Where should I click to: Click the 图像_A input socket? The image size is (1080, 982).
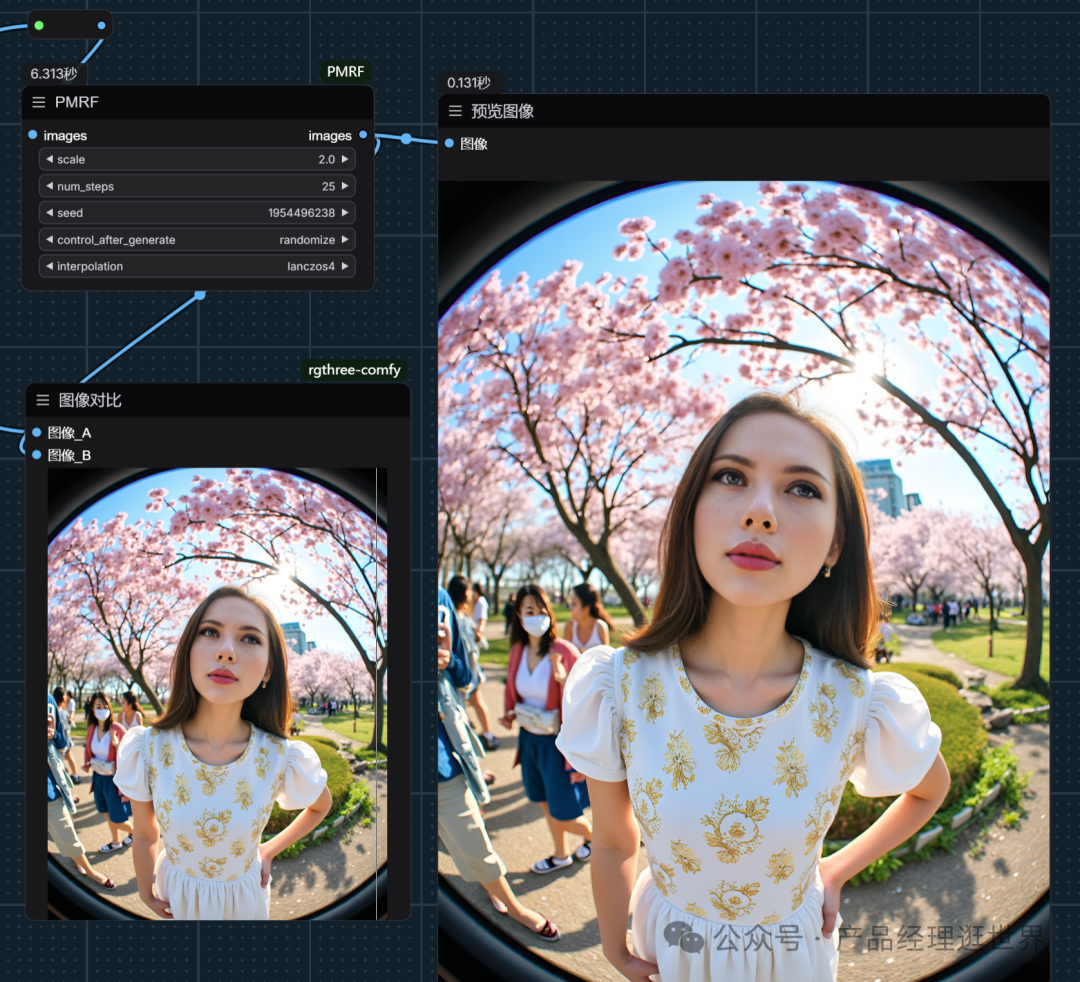[x=37, y=432]
